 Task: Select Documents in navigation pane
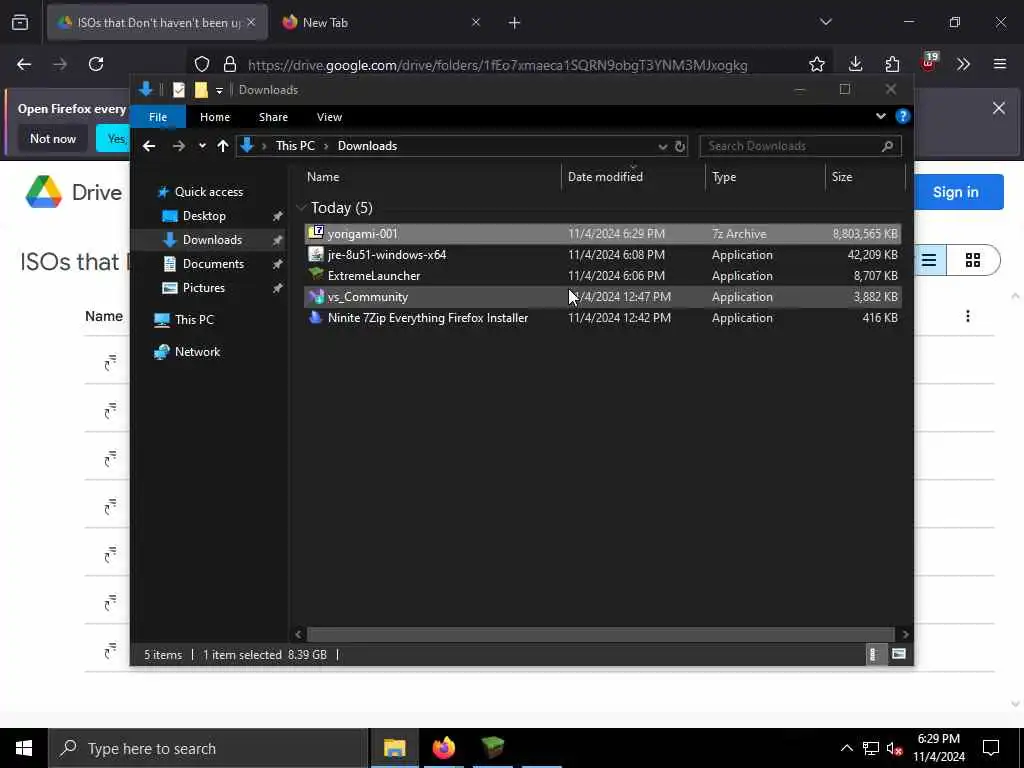(x=213, y=263)
